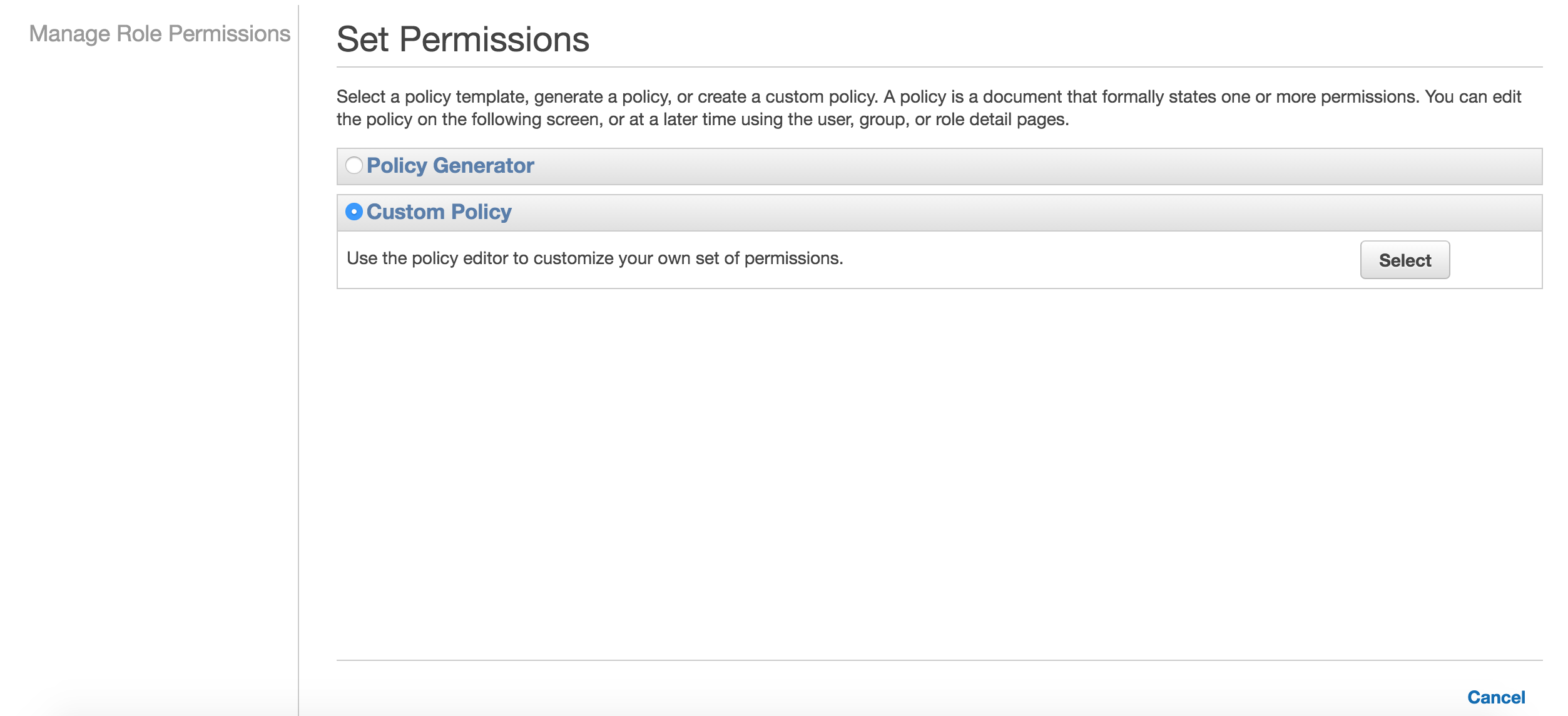This screenshot has width=1568, height=716.
Task: Click the Policy Generator section row
Action: (876, 166)
